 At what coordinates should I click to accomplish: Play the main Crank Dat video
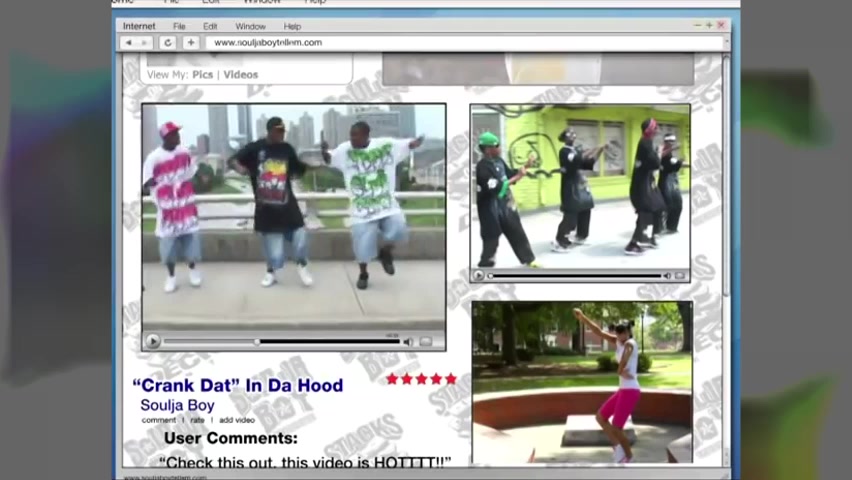point(153,341)
